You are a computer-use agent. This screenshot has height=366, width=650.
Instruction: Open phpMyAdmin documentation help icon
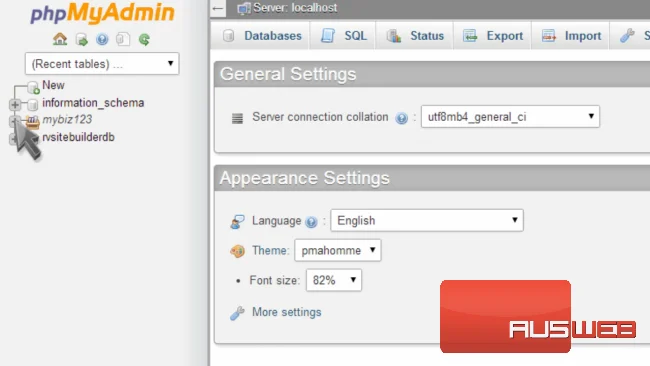click(102, 40)
